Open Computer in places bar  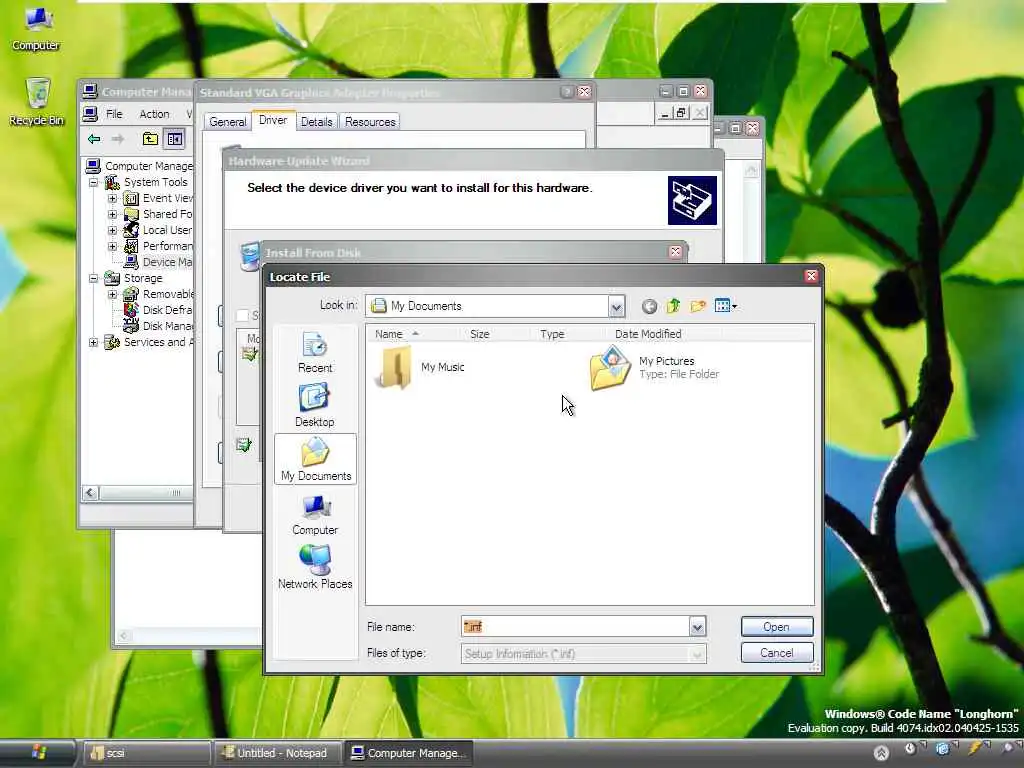point(315,514)
